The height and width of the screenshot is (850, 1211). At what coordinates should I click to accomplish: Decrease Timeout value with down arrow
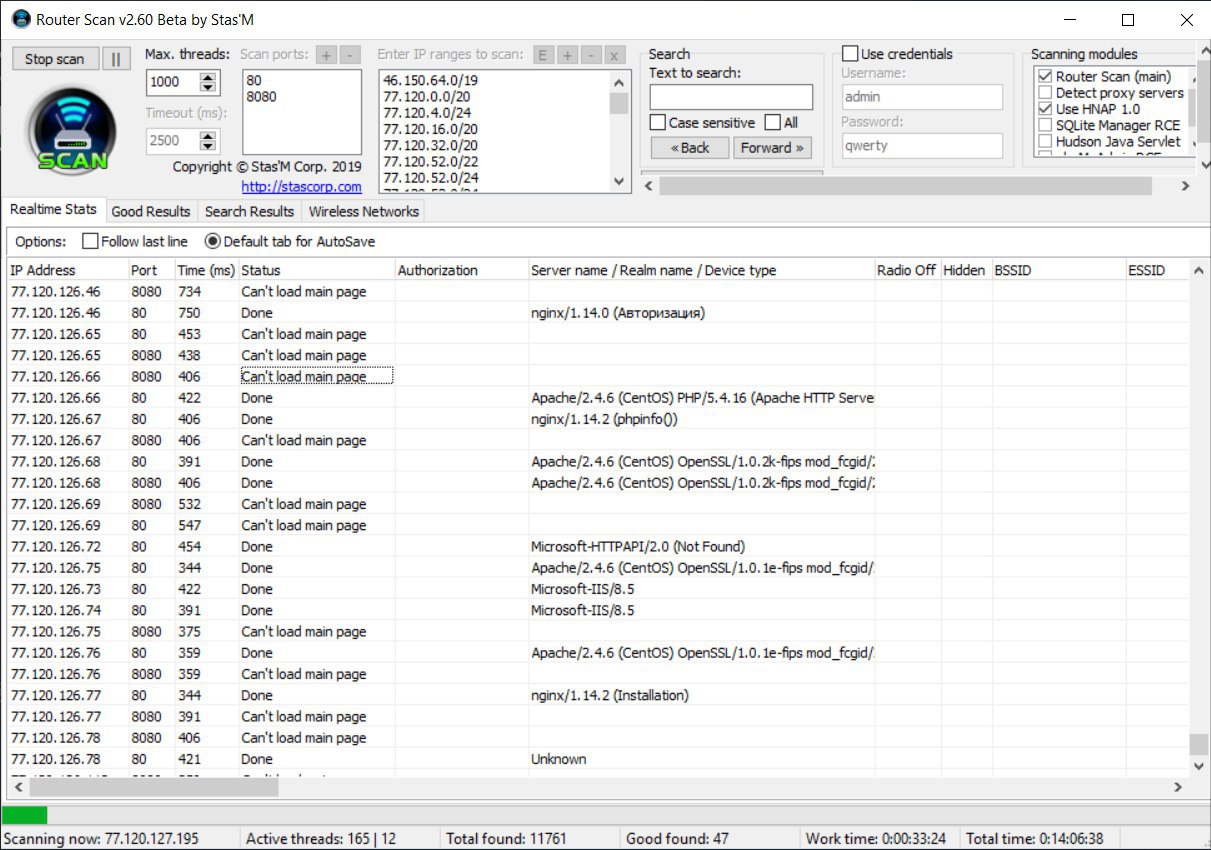click(x=208, y=146)
